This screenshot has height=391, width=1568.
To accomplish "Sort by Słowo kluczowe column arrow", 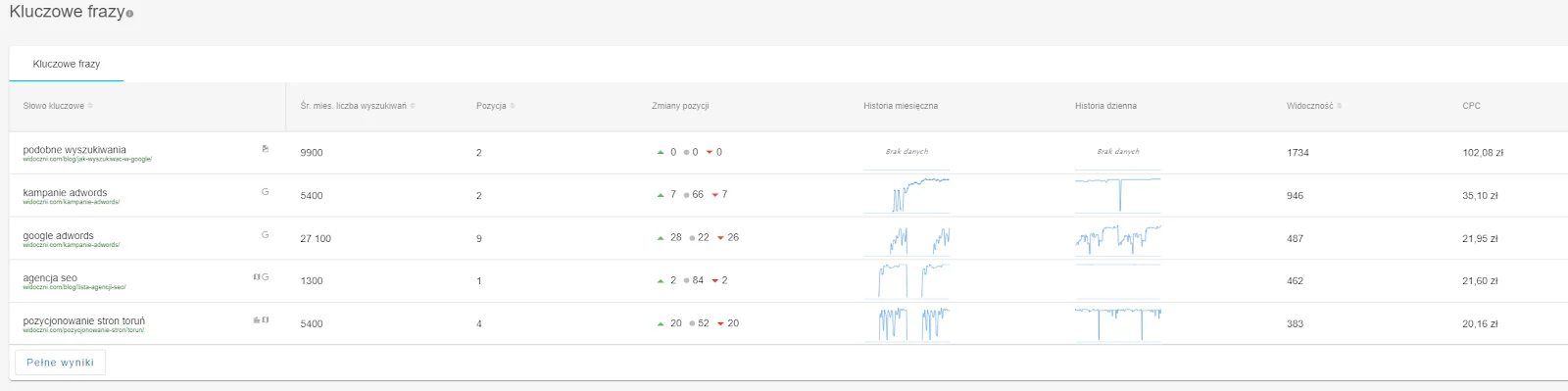I will (90, 106).
